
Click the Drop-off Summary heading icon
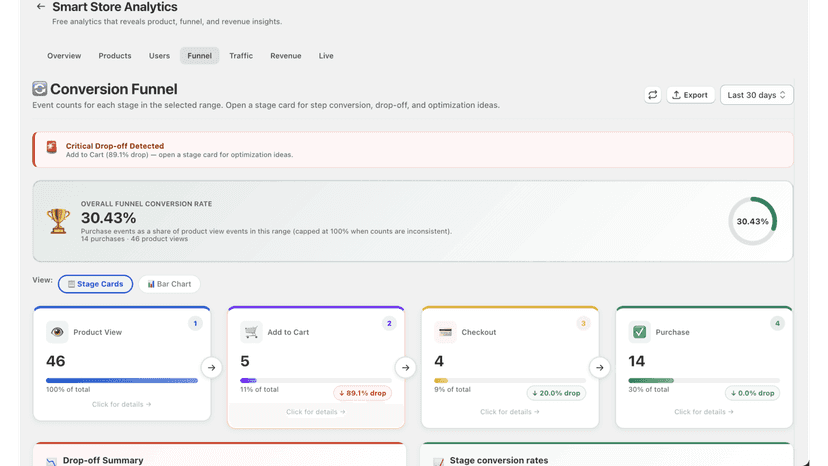[x=51, y=462]
